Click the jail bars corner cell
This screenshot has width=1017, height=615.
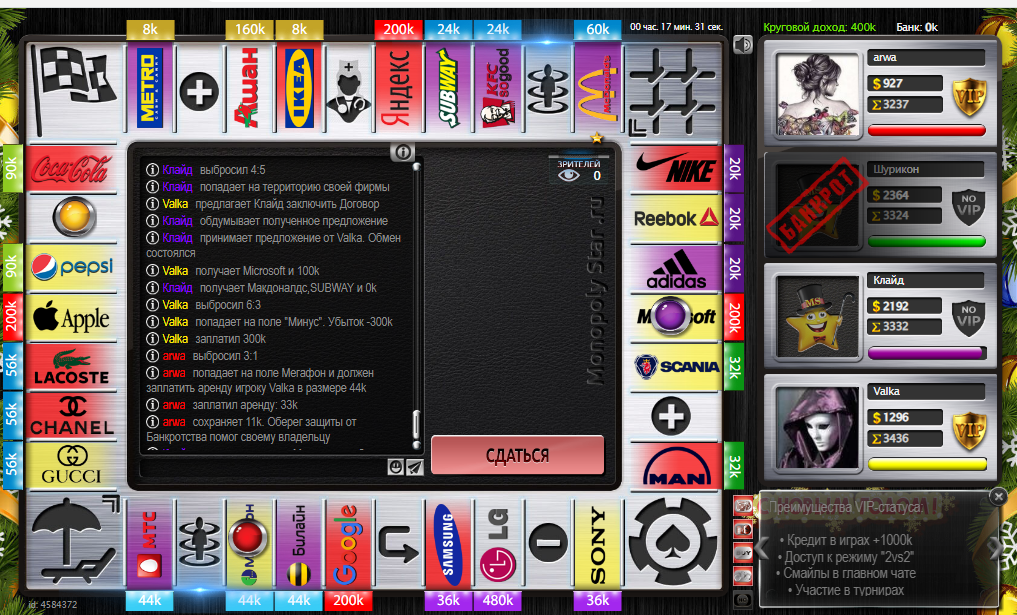click(674, 91)
